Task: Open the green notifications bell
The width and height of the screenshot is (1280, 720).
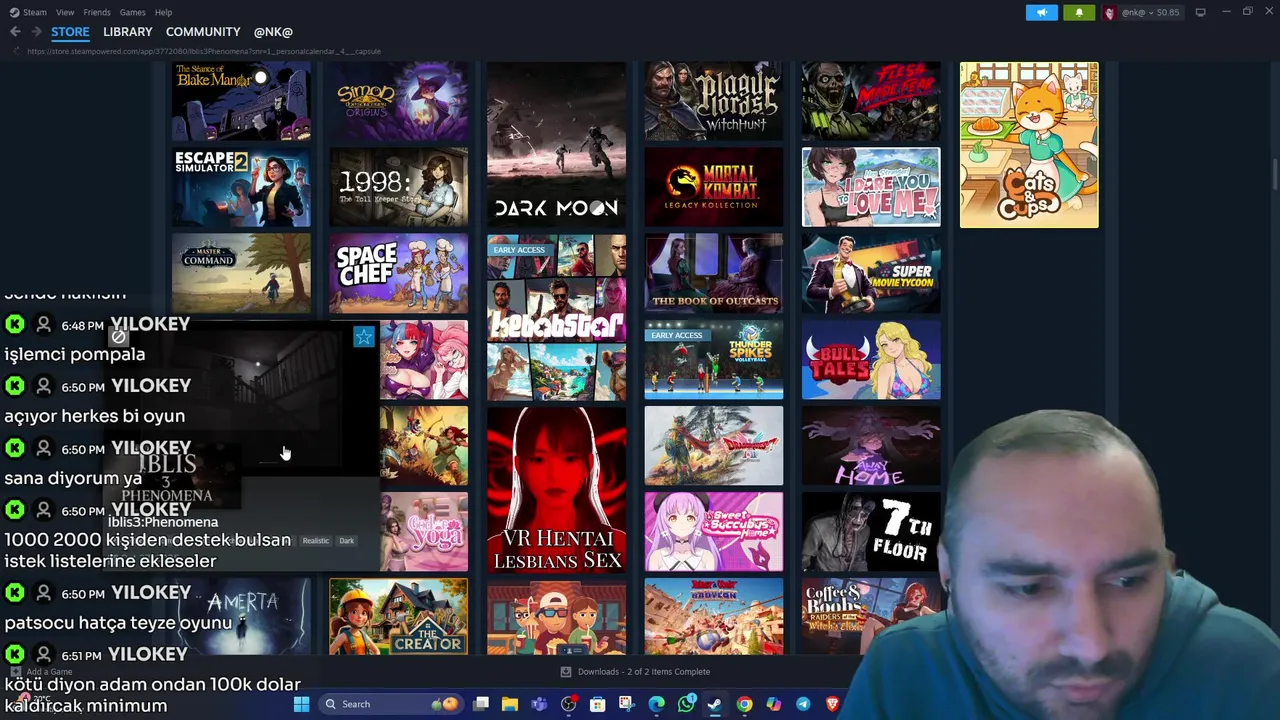Action: coord(1079,12)
